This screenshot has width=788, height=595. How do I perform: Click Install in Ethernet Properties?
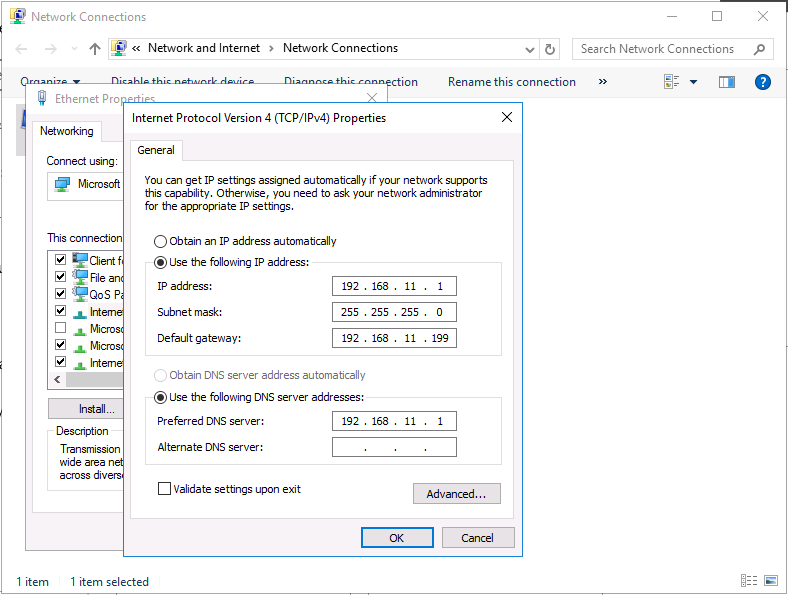[86, 409]
